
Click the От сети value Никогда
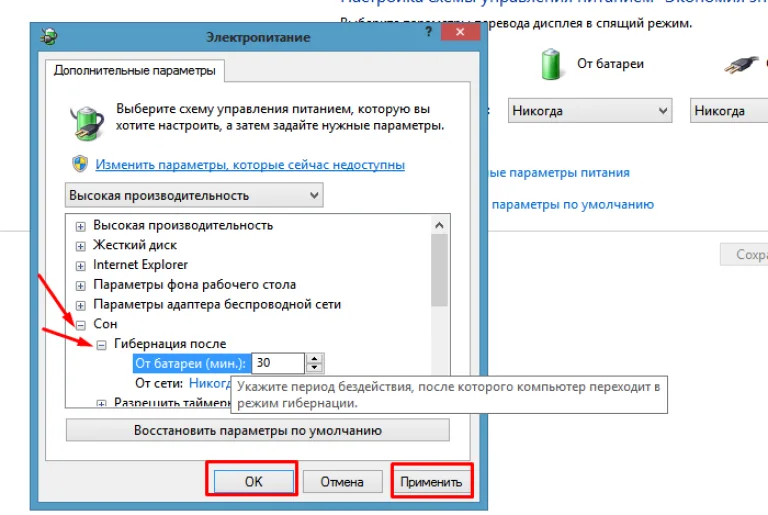point(210,383)
